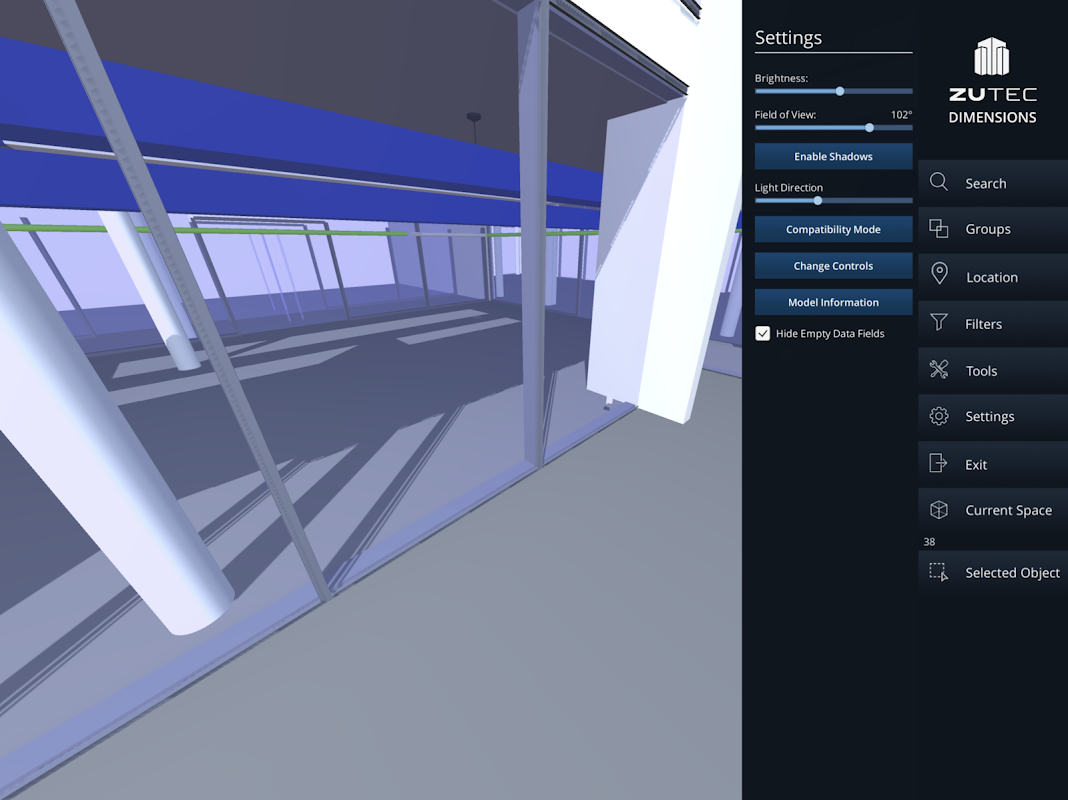Click the Selected Object selection icon

click(939, 572)
